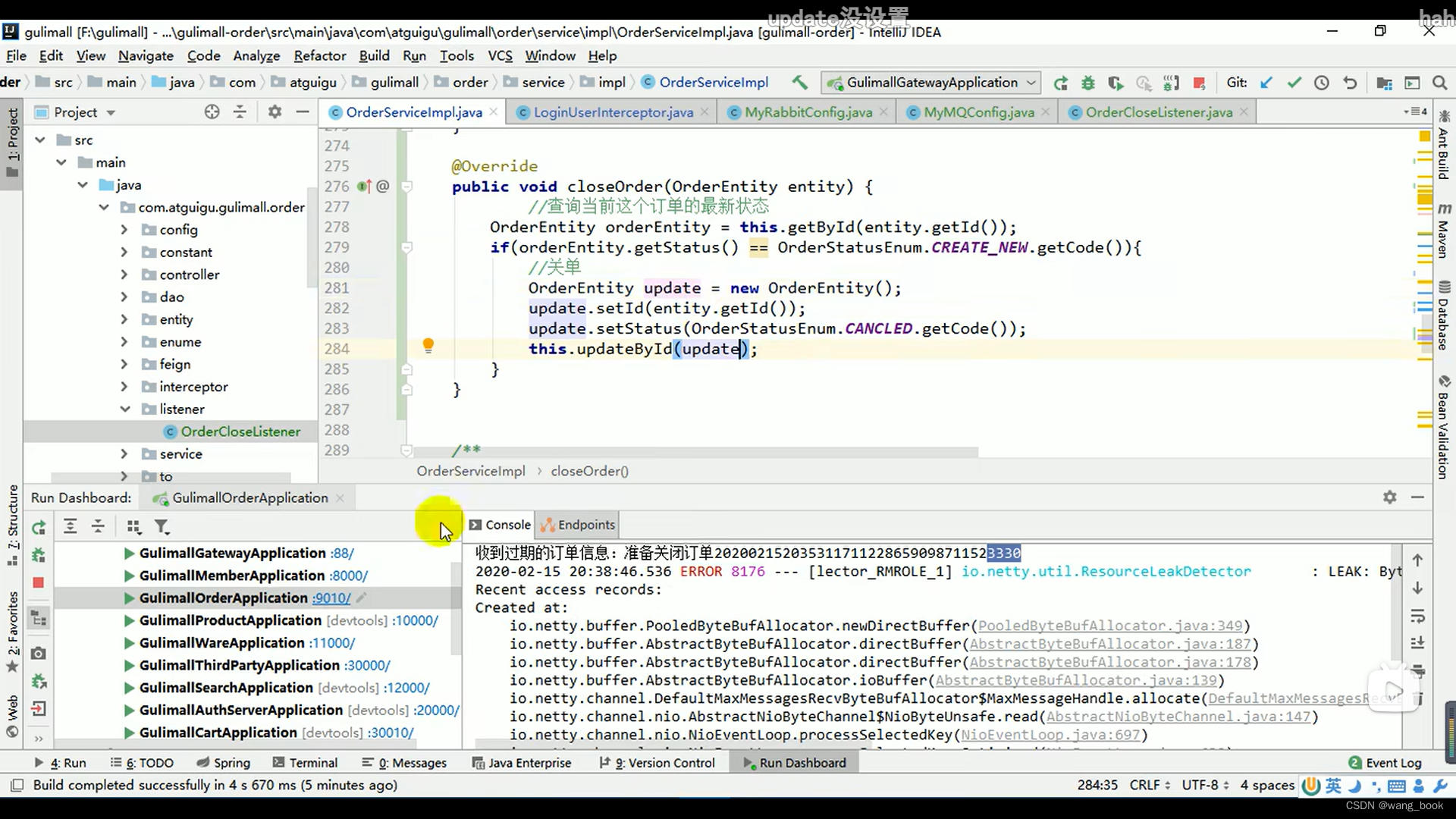Open GulimallOrderApplication :9010/ link
1456x819 pixels.
coord(331,598)
